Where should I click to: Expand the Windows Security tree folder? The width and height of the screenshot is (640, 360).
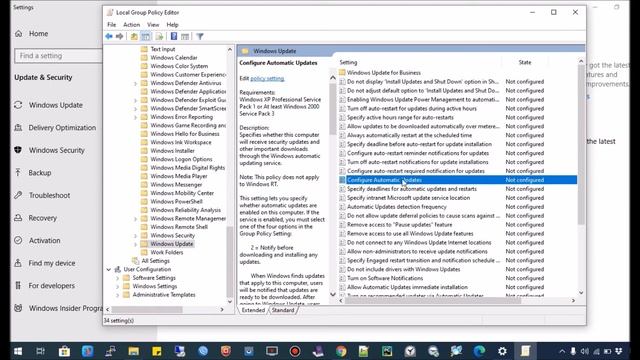tap(136, 236)
